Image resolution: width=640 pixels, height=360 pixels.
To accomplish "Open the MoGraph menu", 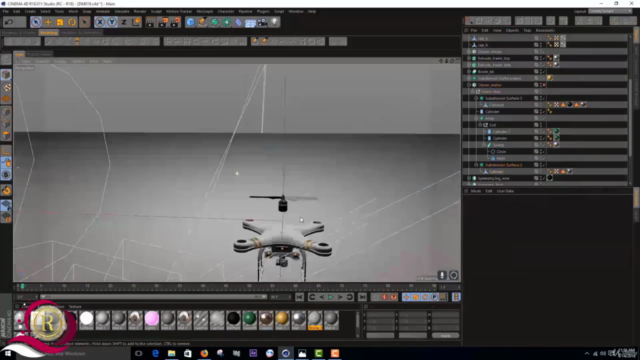I will (x=204, y=11).
